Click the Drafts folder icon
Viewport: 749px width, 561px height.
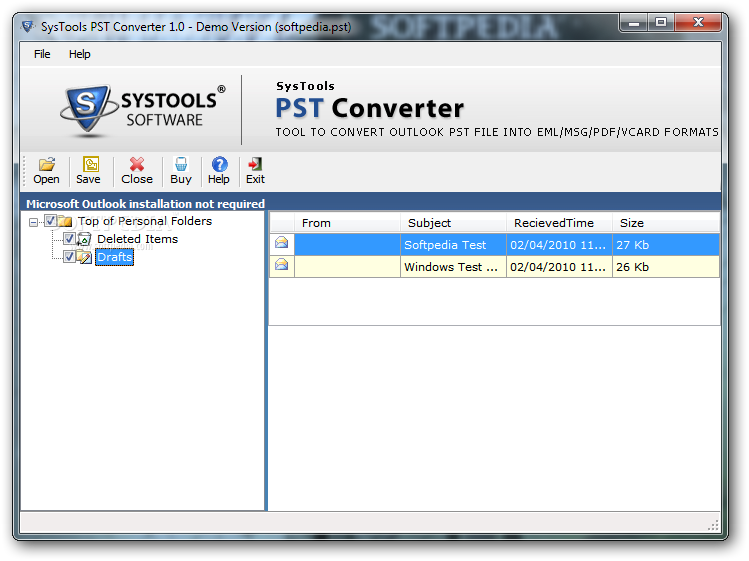[84, 257]
